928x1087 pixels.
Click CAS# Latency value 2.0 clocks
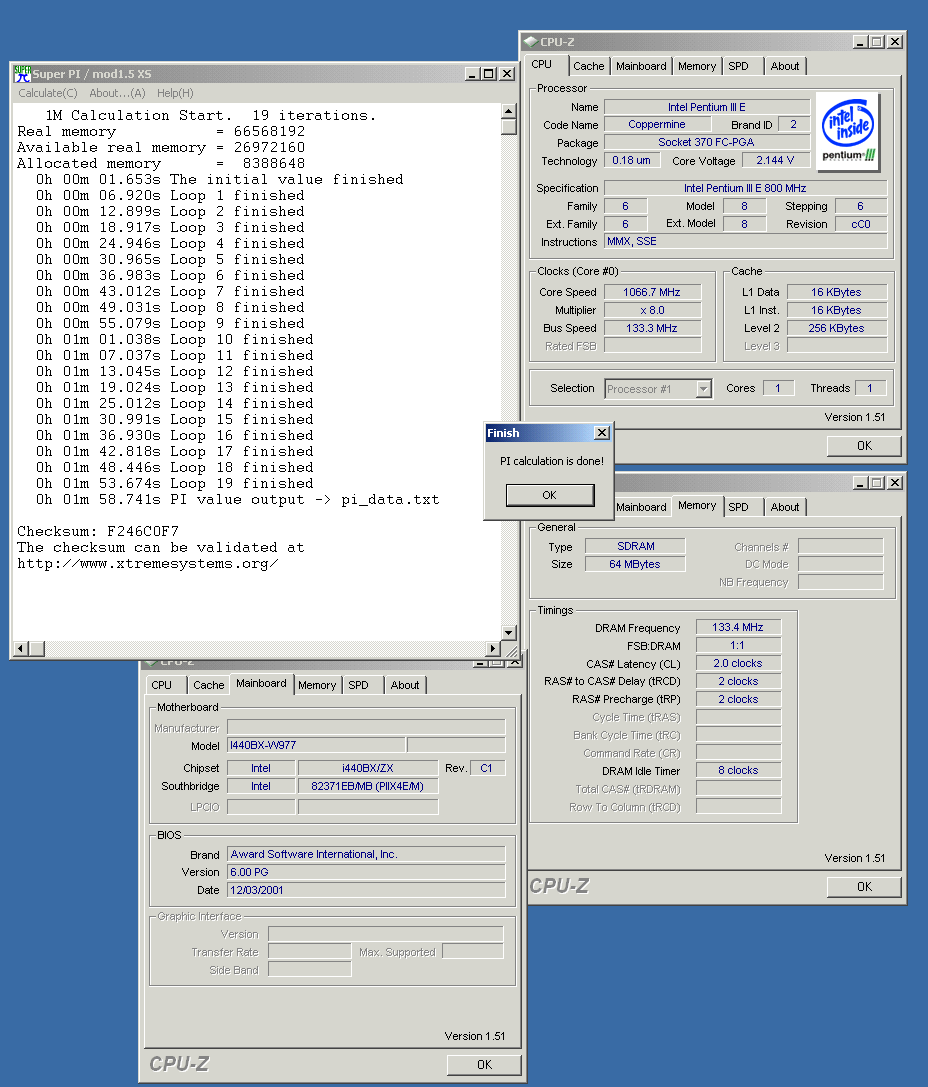(x=738, y=663)
